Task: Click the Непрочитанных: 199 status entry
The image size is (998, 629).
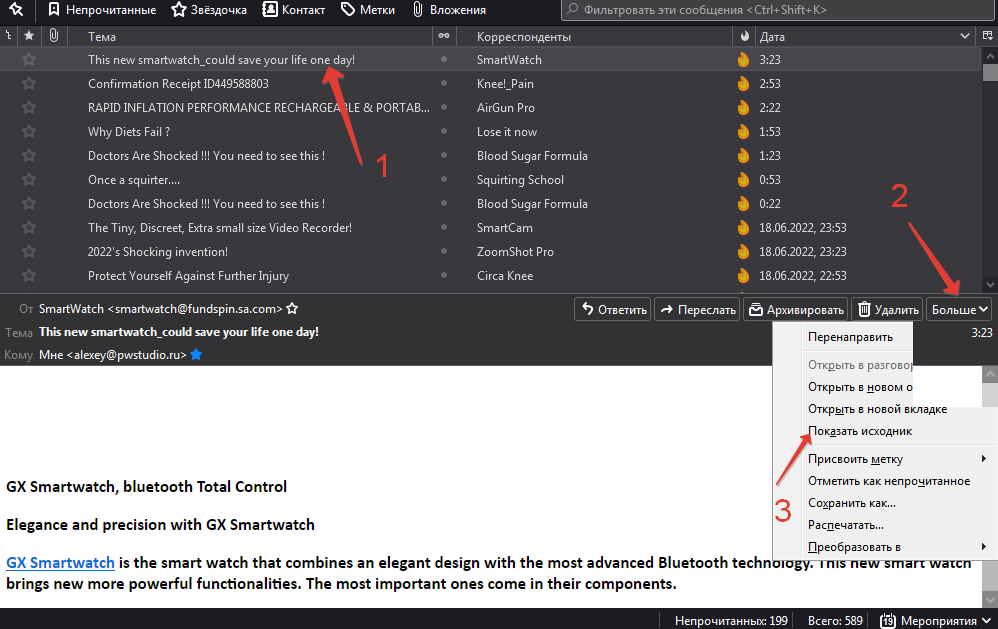Action: pos(731,621)
